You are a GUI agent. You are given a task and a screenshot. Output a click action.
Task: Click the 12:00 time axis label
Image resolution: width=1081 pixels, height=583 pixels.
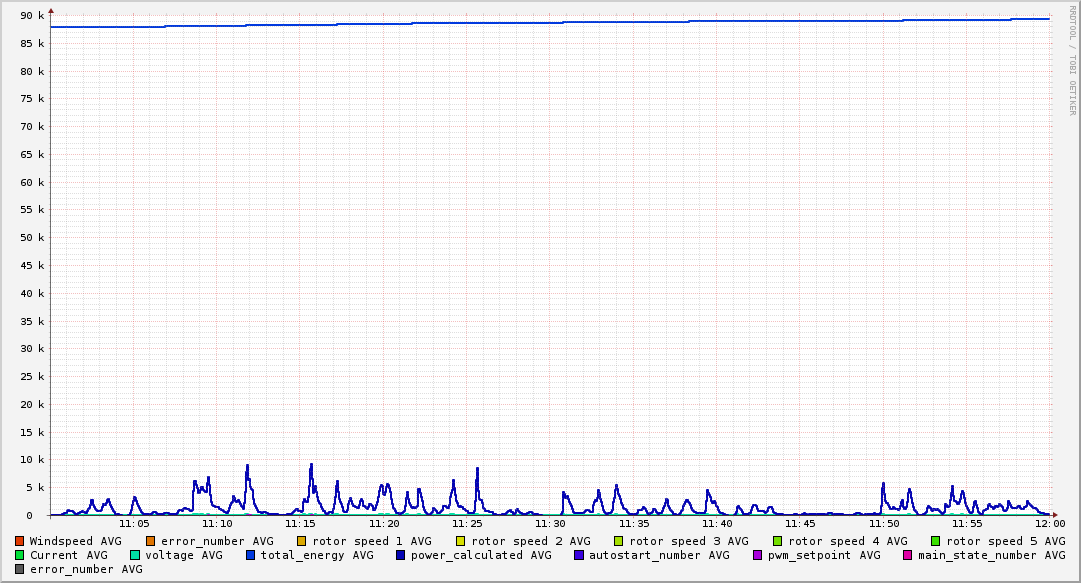(x=1049, y=523)
